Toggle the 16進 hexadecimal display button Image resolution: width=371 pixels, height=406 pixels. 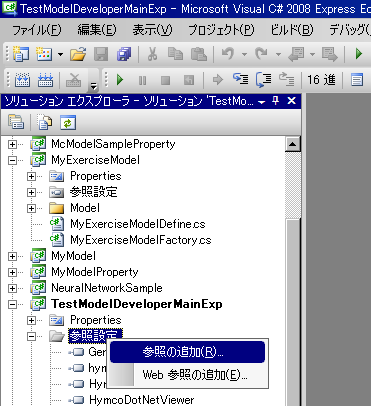321,80
